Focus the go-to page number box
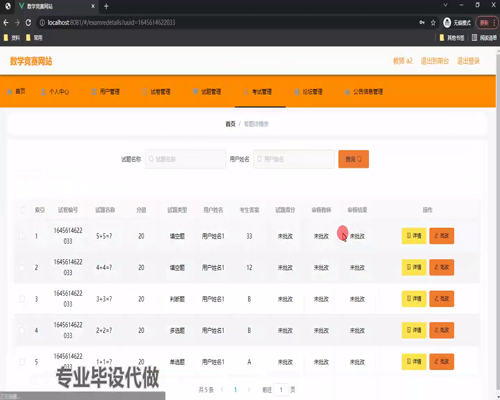Screen dimensions: 500x400 (x=281, y=390)
